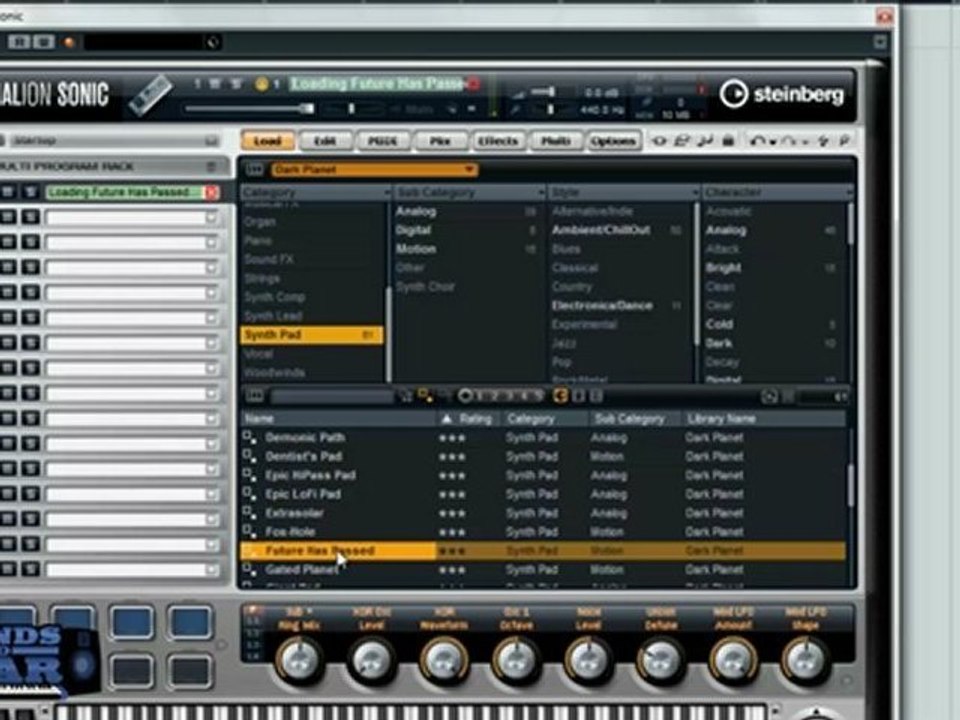This screenshot has width=960, height=720.
Task: Sort results by the Rating column
Action: [469, 419]
